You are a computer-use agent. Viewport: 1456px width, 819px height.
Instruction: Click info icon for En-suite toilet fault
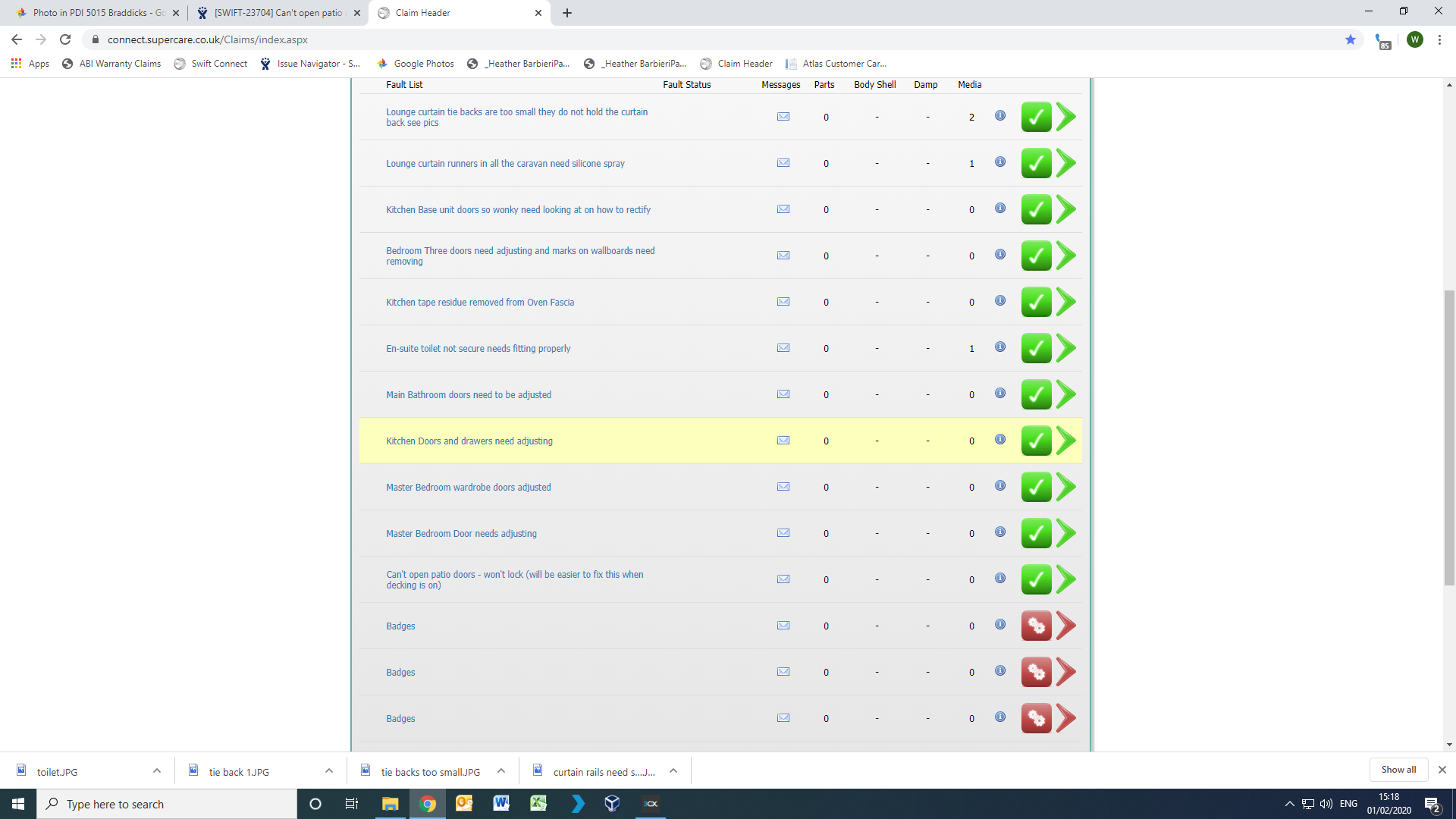(x=1000, y=347)
